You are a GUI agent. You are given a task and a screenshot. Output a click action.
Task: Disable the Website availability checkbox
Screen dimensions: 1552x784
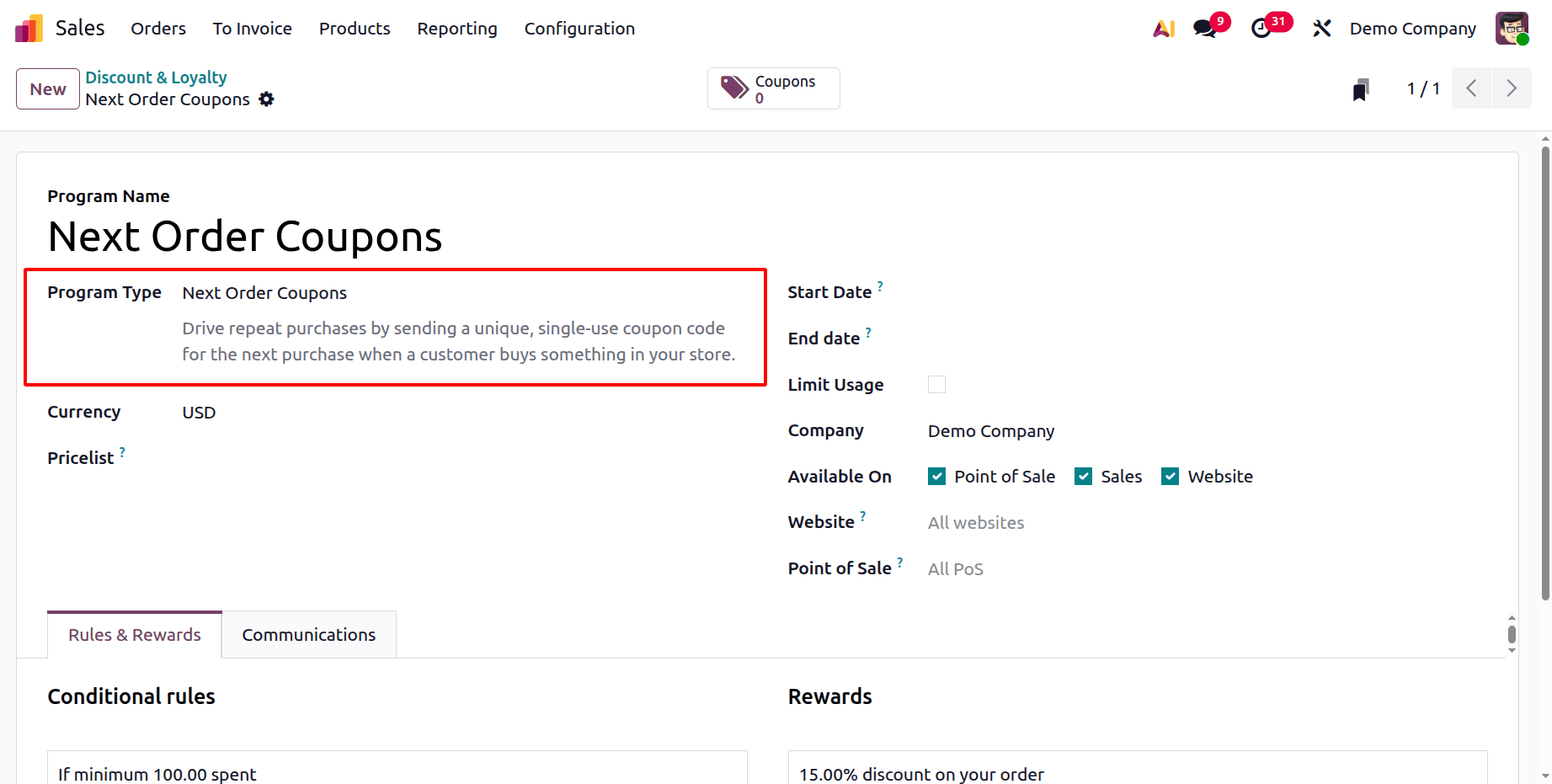coord(1170,476)
